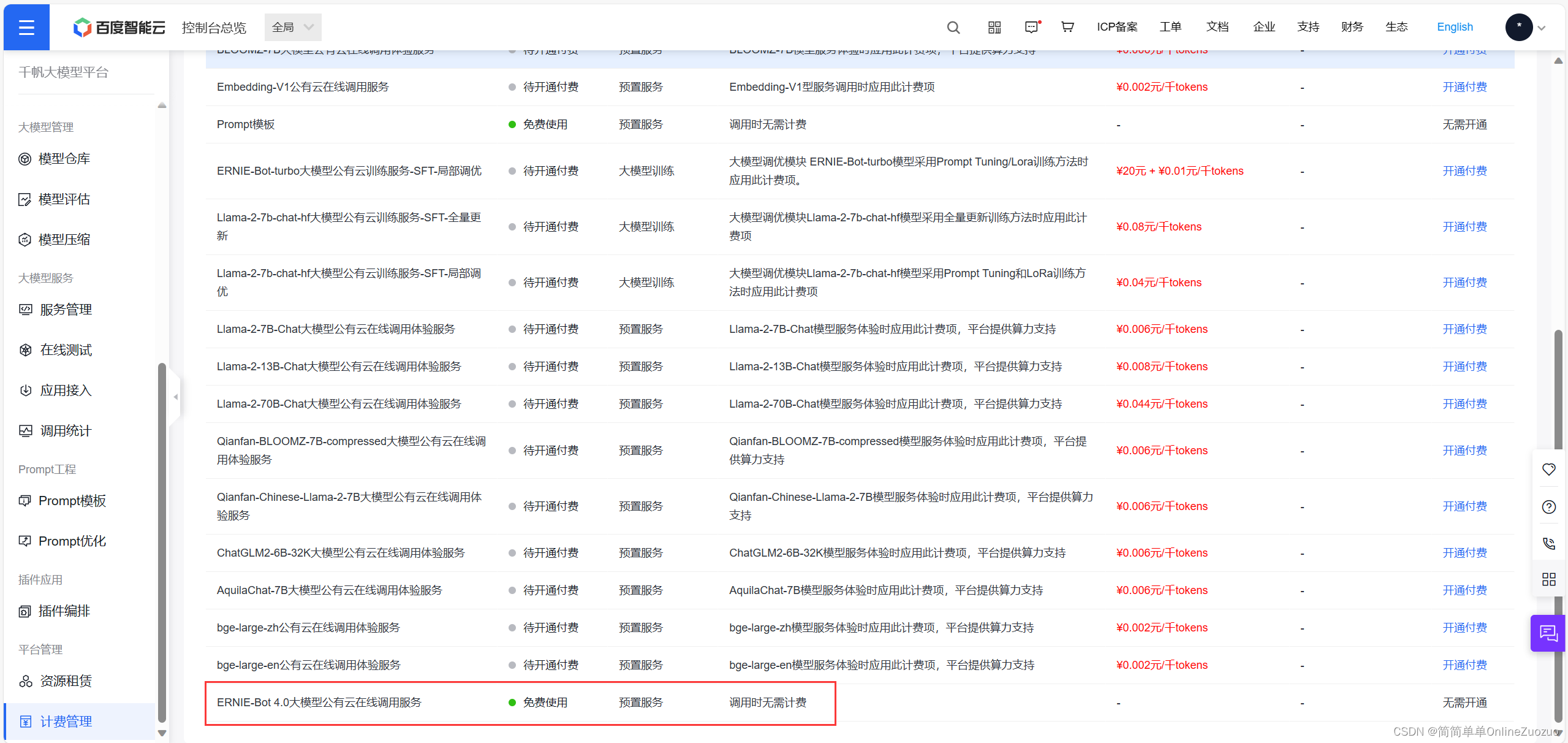The height and width of the screenshot is (743, 1568).
Task: Click the main page vertical scrollbar
Action: [1558, 526]
